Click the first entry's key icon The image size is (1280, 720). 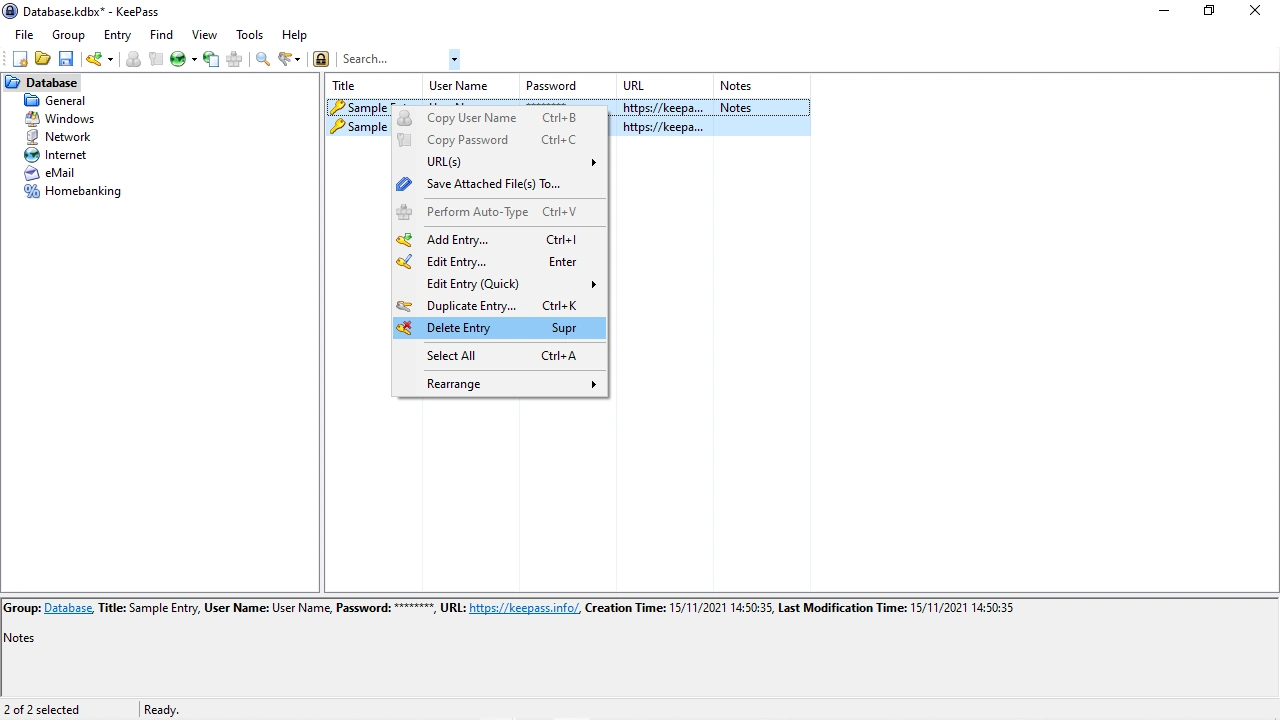coord(338,108)
